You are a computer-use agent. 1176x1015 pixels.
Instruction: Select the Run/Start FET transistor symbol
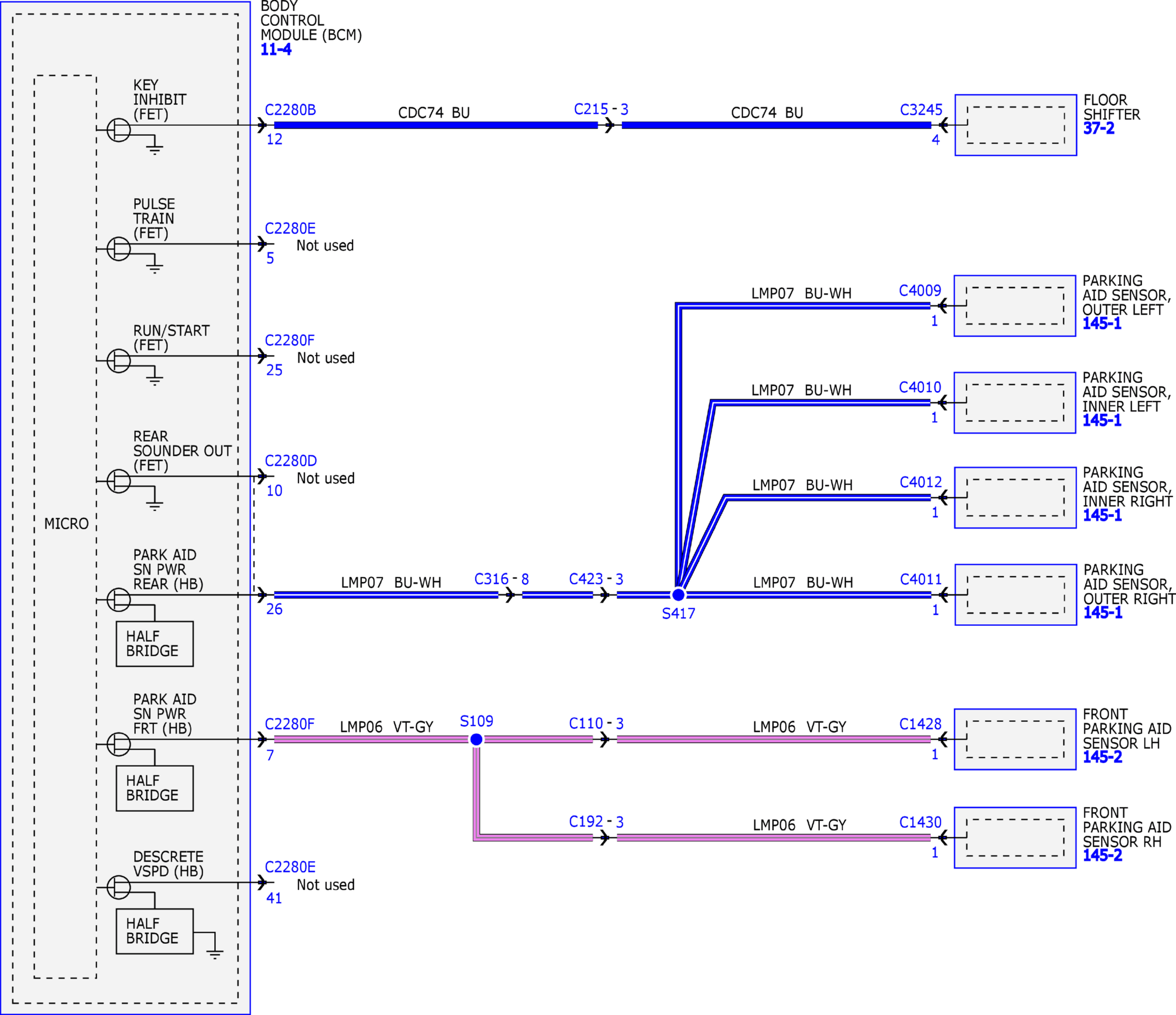point(119,361)
